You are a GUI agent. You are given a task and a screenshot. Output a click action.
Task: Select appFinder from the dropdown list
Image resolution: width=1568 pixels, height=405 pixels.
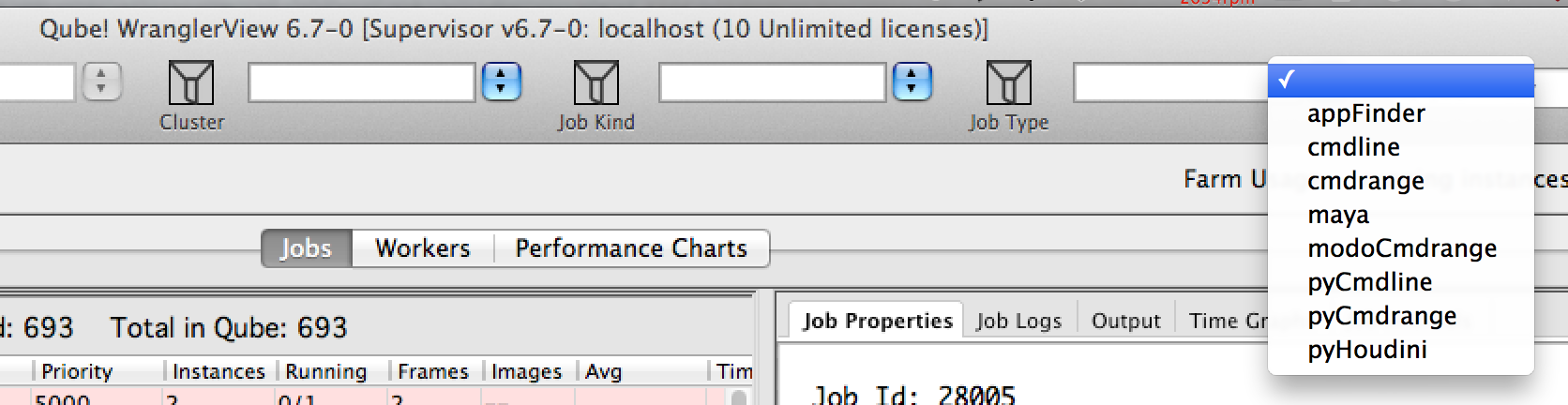click(1365, 113)
